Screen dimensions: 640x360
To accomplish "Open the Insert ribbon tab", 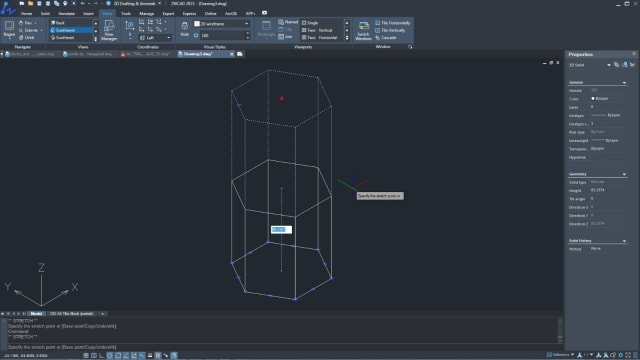I will click(88, 13).
